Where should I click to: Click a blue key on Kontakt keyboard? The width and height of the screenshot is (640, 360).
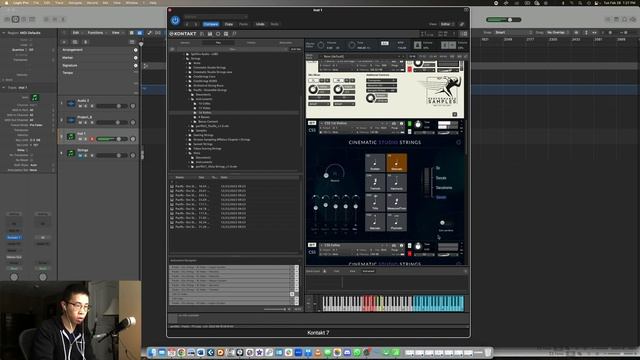pyautogui.click(x=438, y=302)
